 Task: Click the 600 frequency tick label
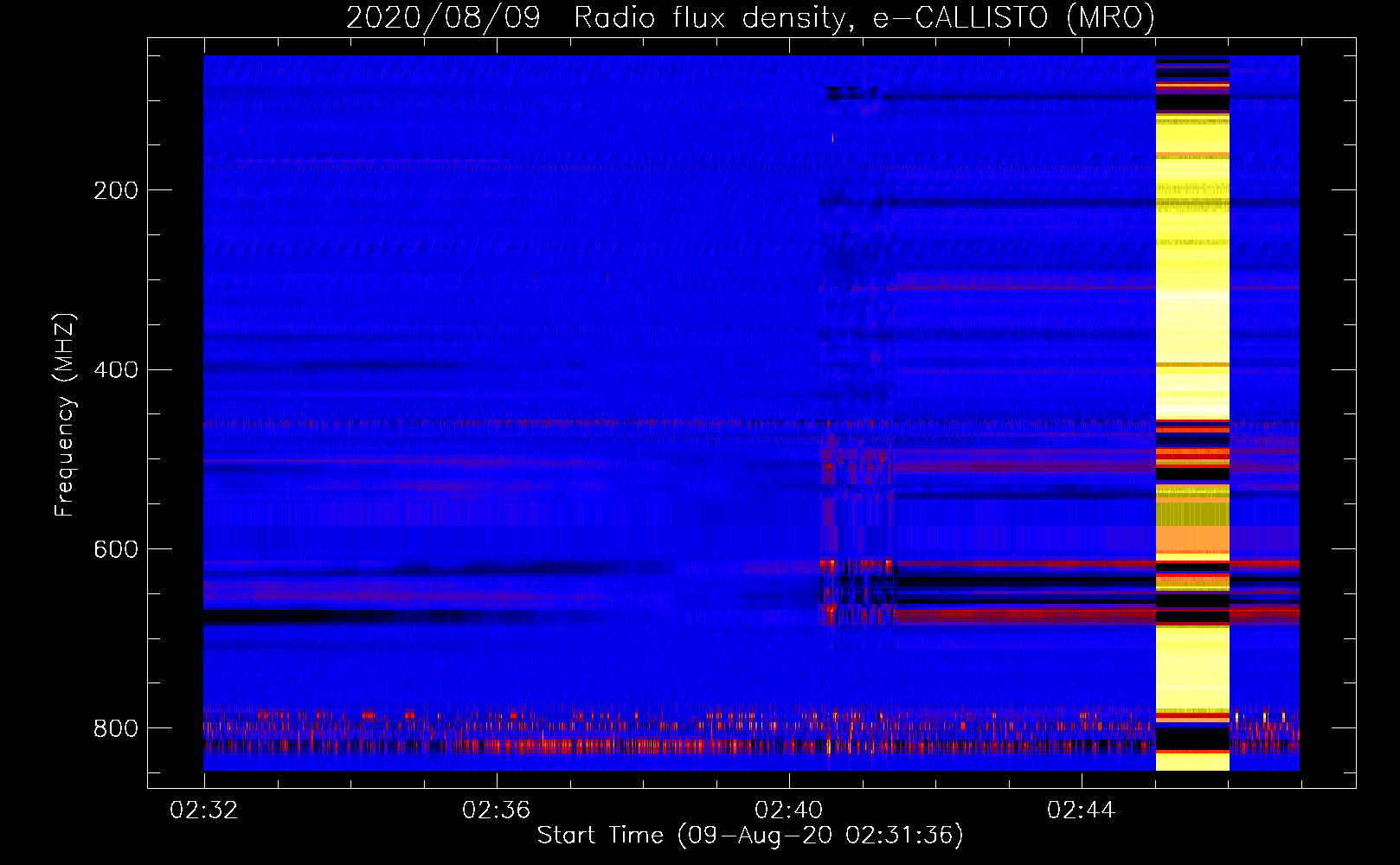116,550
